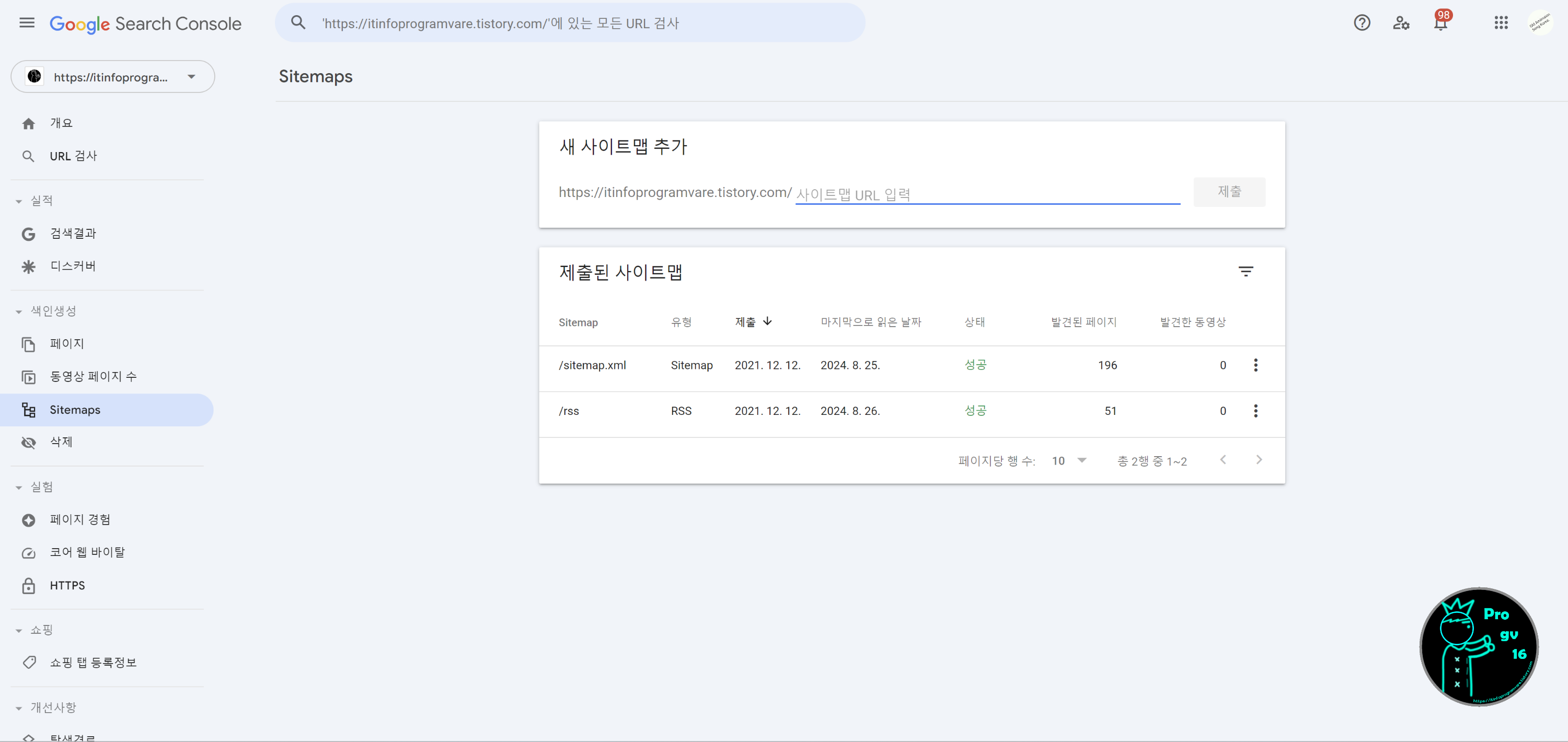Image resolution: width=1568 pixels, height=742 pixels.
Task: Toggle the sort order on the 제출 column
Action: coord(753,322)
